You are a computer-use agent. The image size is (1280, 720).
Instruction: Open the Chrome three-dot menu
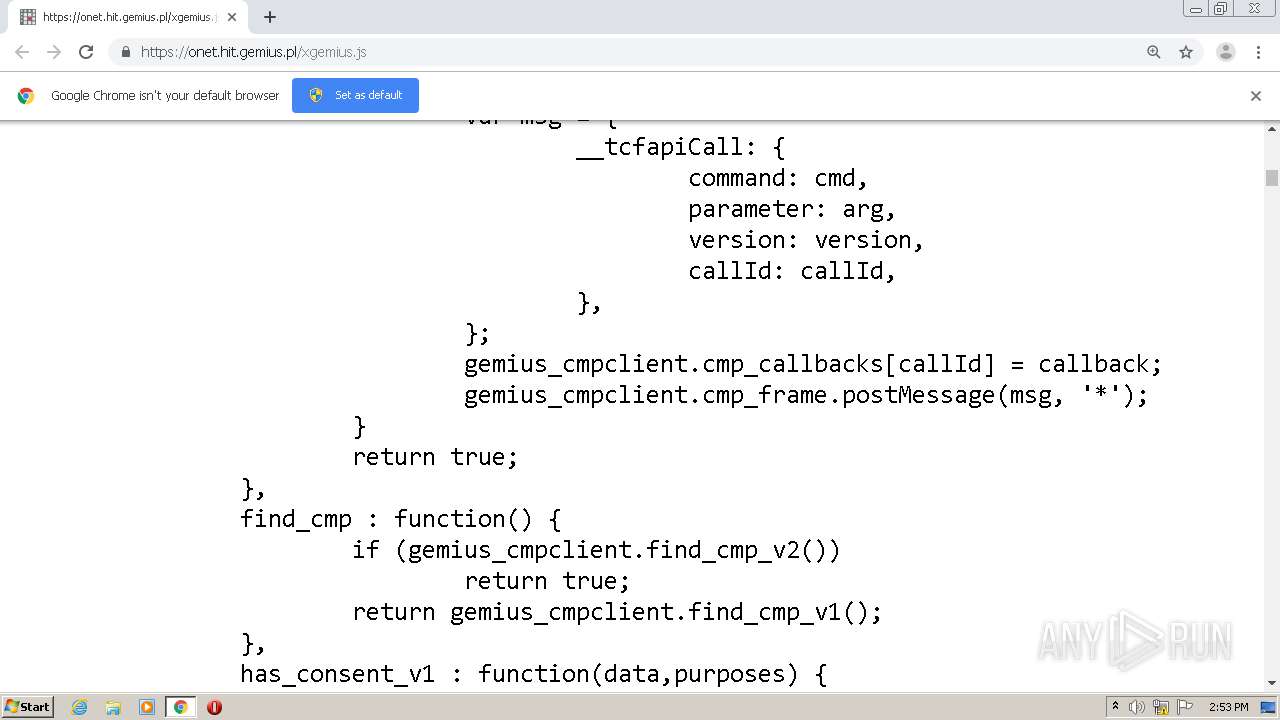pyautogui.click(x=1258, y=52)
